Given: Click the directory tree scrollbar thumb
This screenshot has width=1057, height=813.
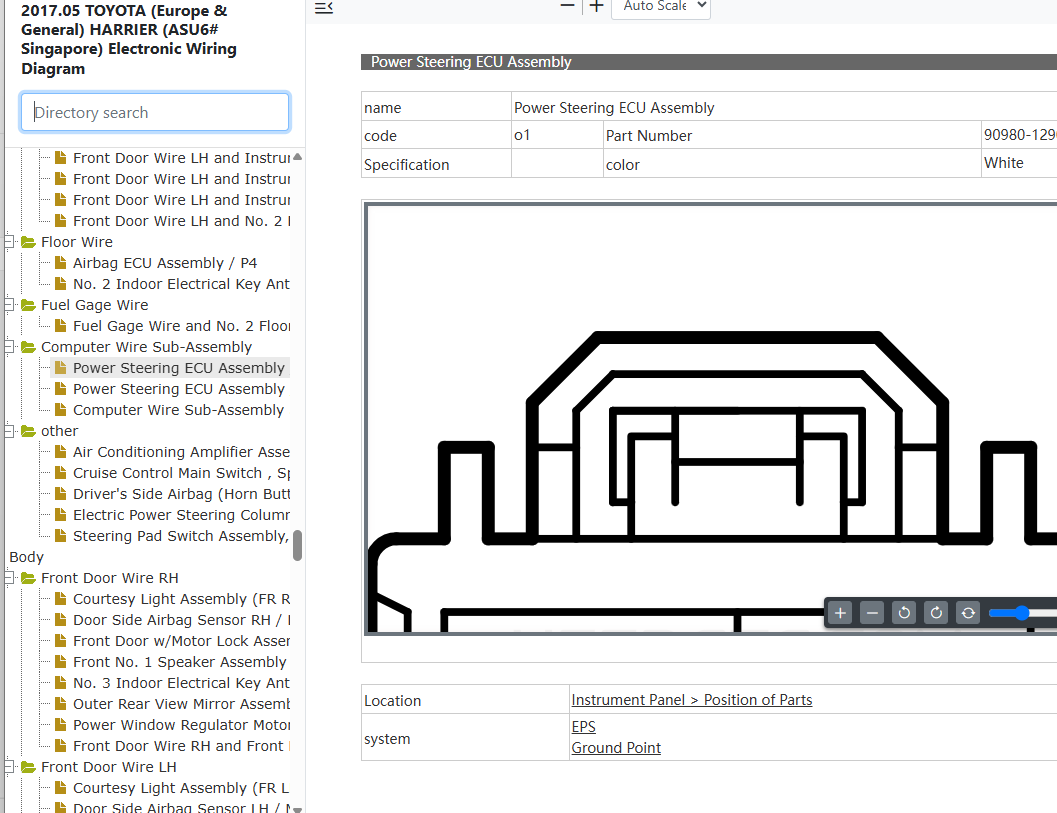Looking at the screenshot, I should pyautogui.click(x=297, y=545).
